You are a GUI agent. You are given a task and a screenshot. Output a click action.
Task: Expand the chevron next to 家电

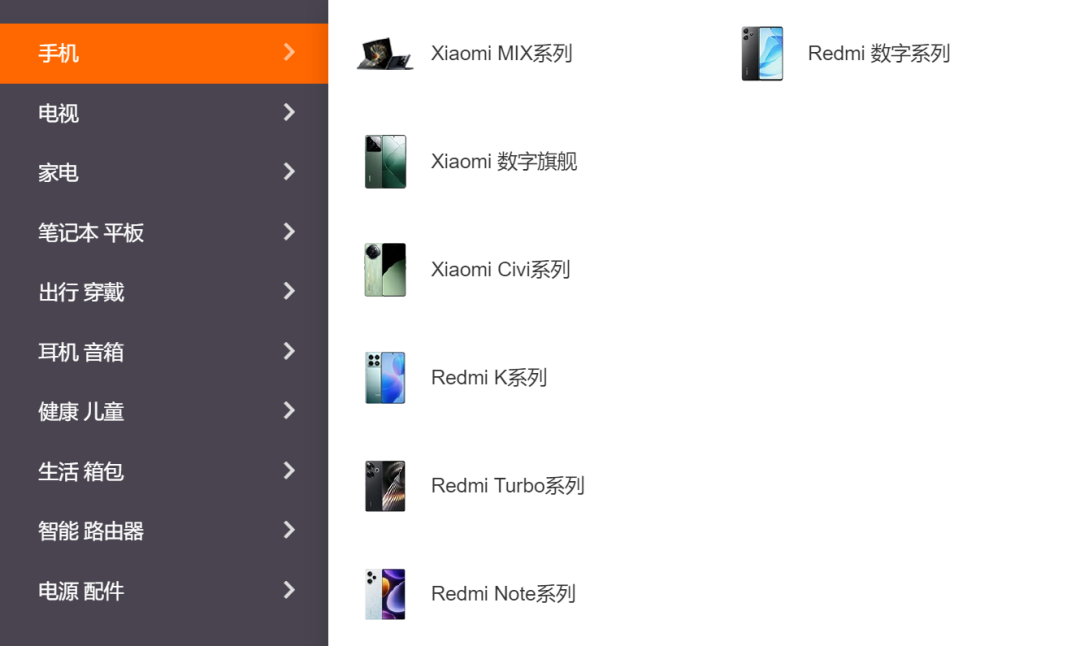[x=289, y=171]
